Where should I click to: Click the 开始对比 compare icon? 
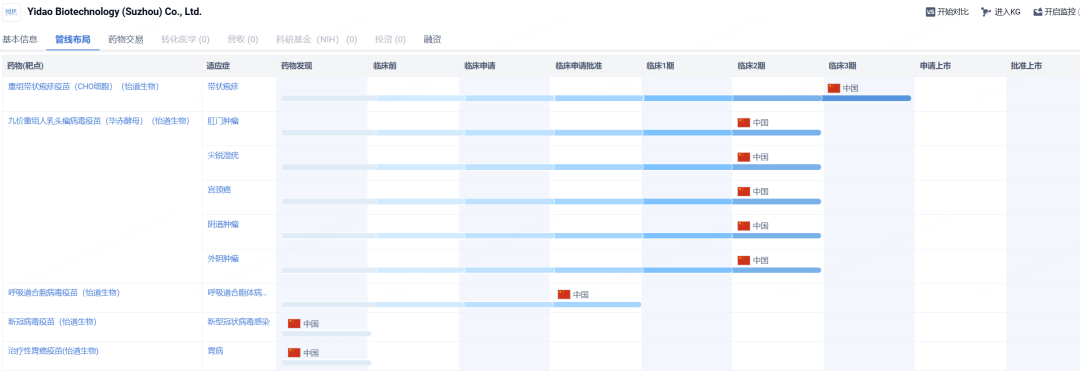(x=931, y=12)
